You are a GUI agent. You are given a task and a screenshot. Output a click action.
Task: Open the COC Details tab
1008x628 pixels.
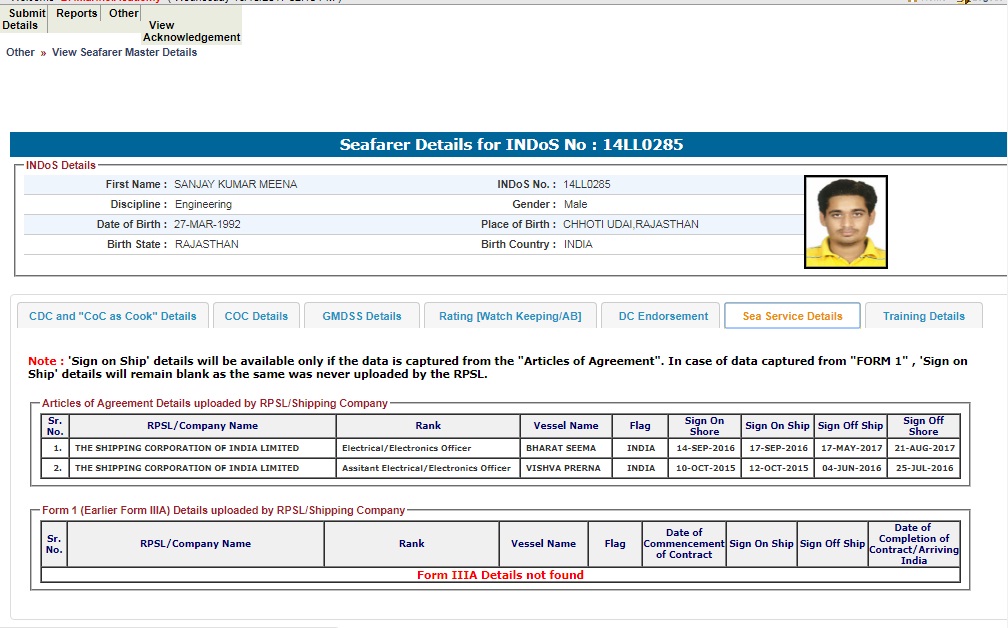256,316
